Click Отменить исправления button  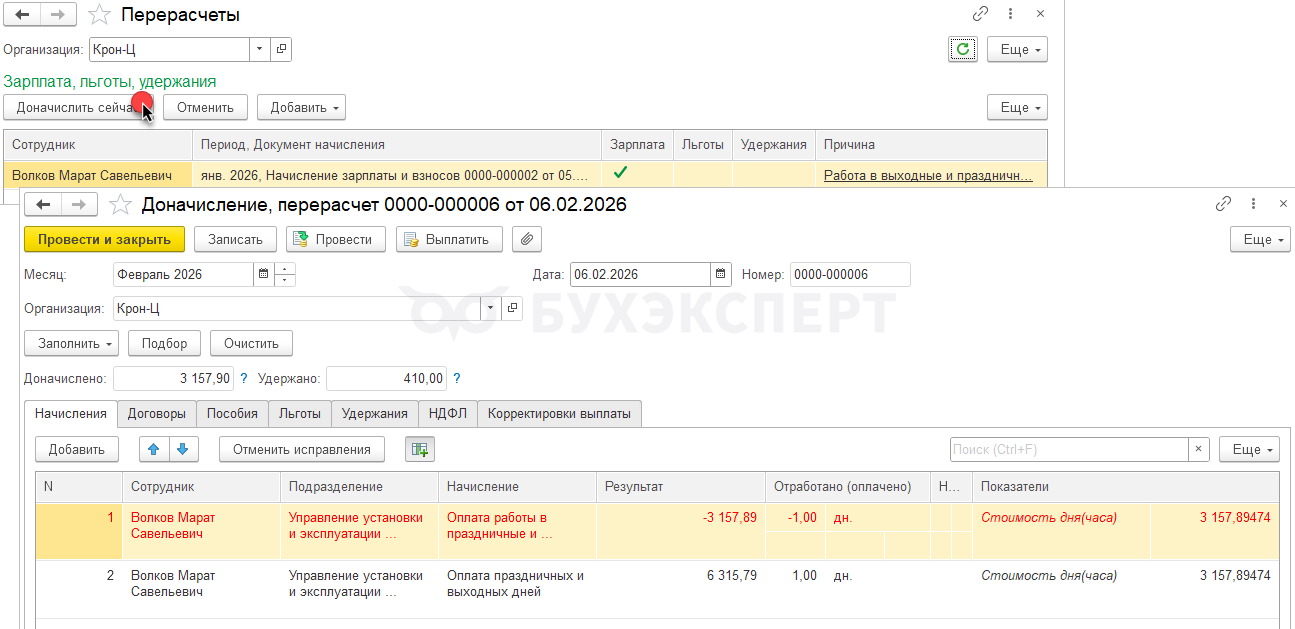[x=302, y=449]
